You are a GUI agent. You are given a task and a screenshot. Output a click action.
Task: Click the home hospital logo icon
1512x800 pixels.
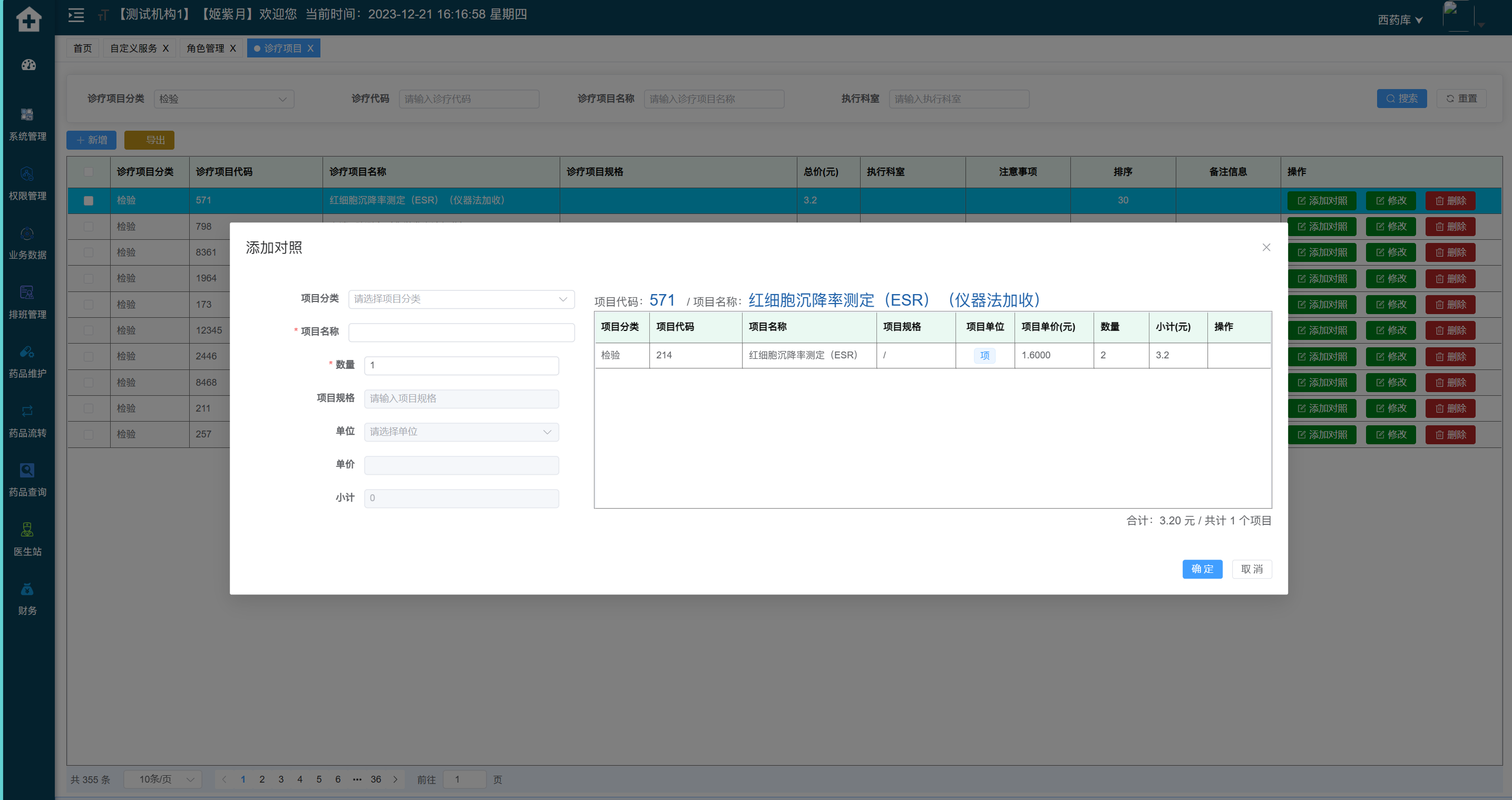(28, 19)
